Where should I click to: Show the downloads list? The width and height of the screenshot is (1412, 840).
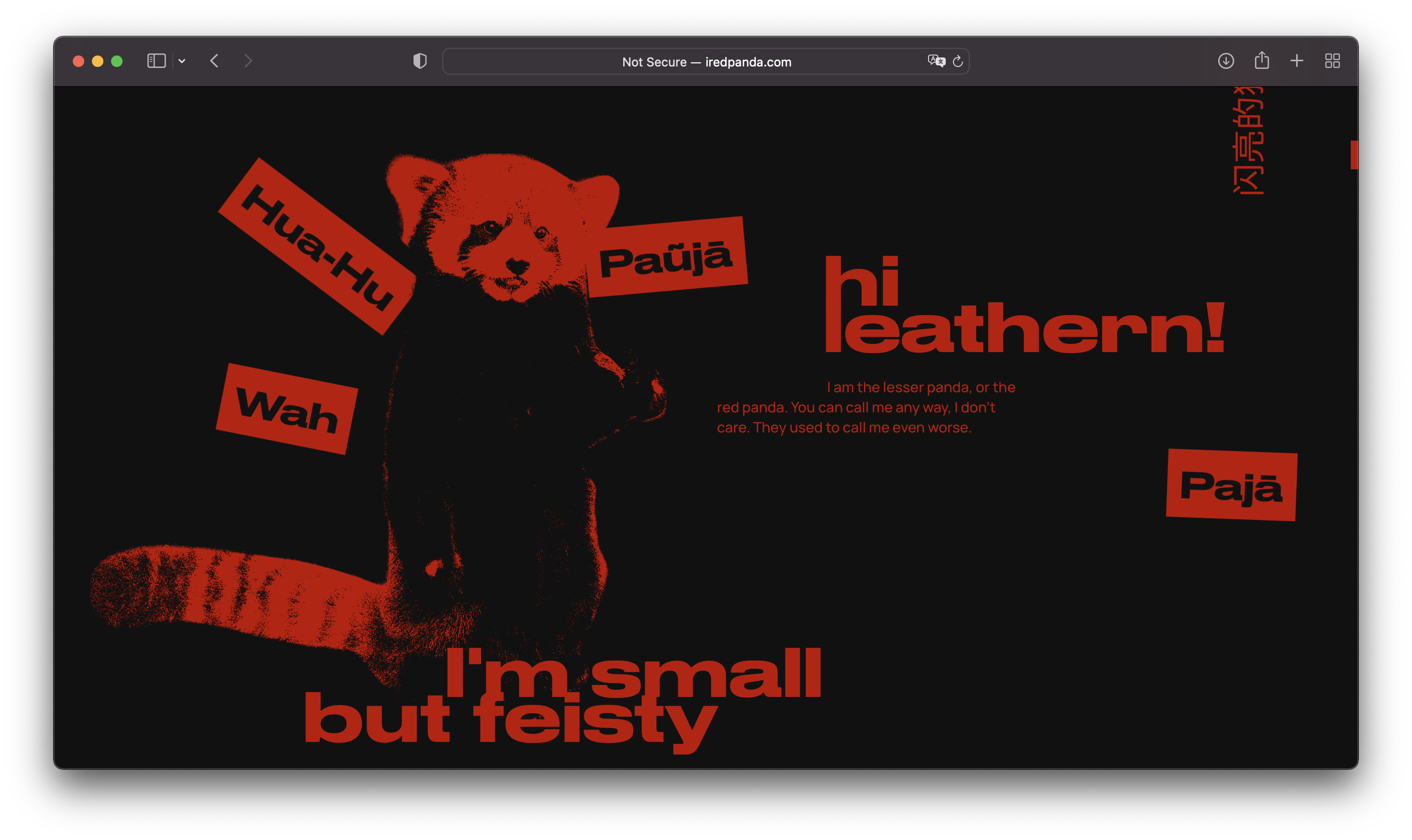(1226, 61)
